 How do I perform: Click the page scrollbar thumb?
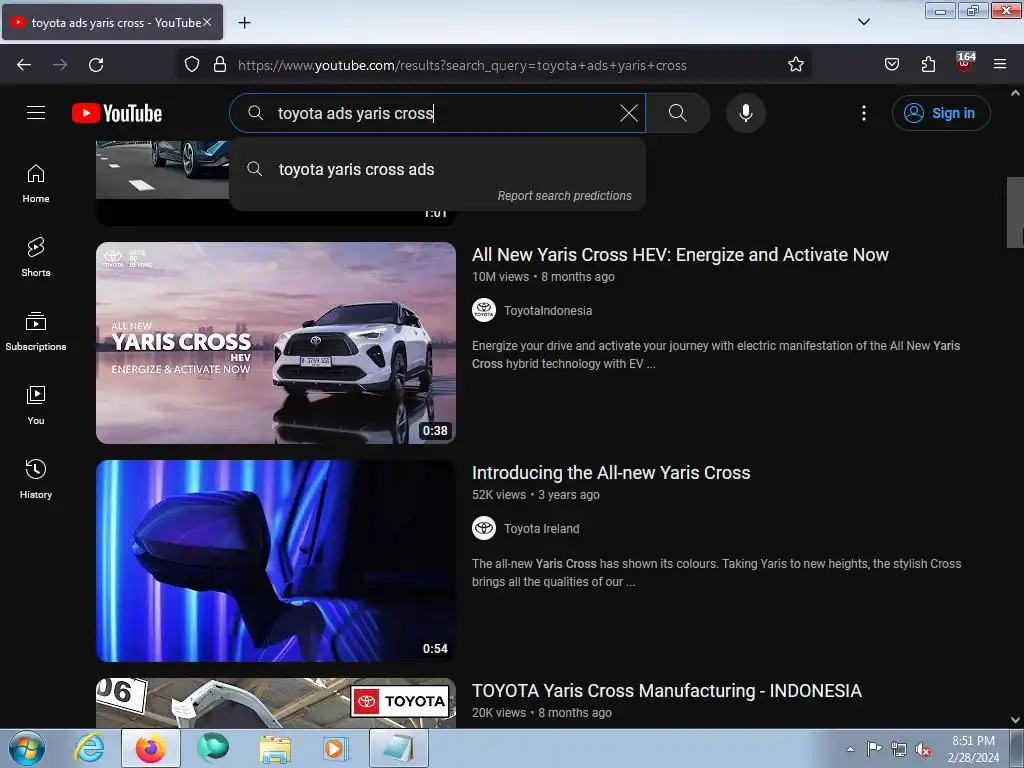pos(1015,212)
